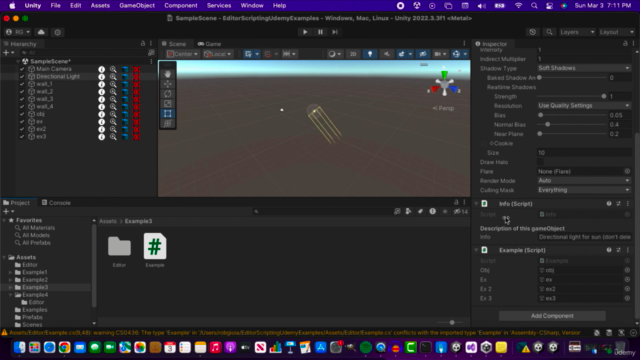Select the Rotate tool in Scene view

(x=167, y=93)
